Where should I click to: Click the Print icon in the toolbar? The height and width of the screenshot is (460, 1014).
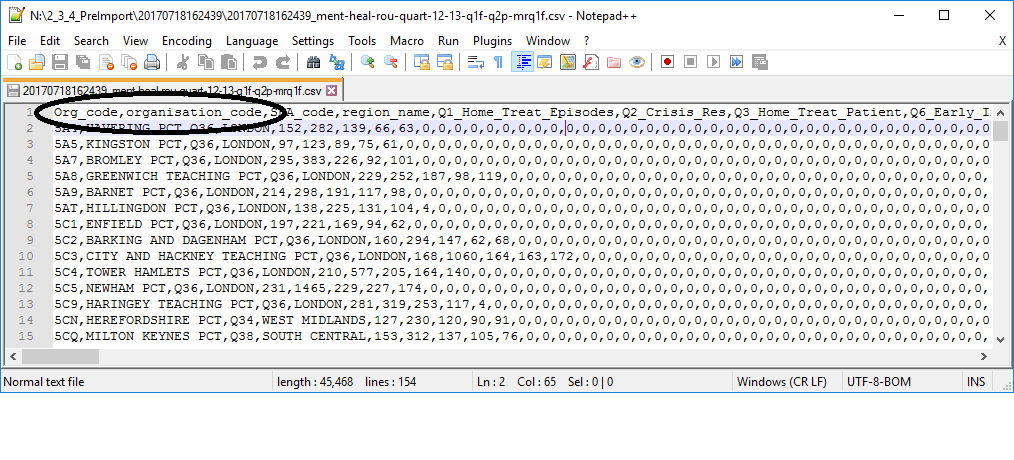pyautogui.click(x=151, y=62)
